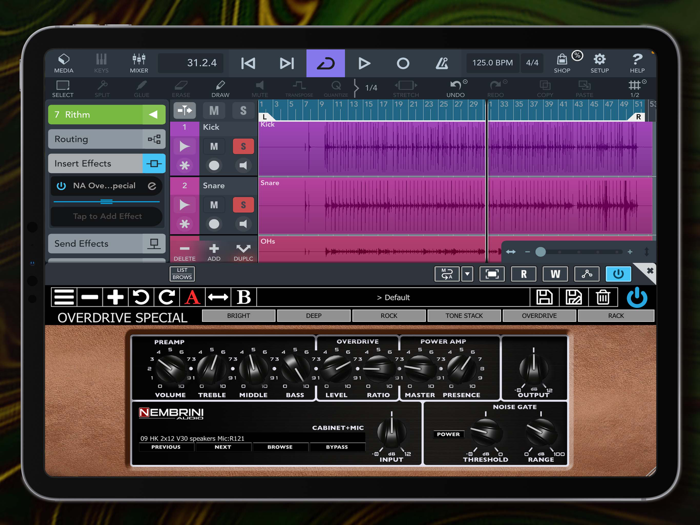Select the ROCK preset tab
The height and width of the screenshot is (525, 700).
coord(389,316)
